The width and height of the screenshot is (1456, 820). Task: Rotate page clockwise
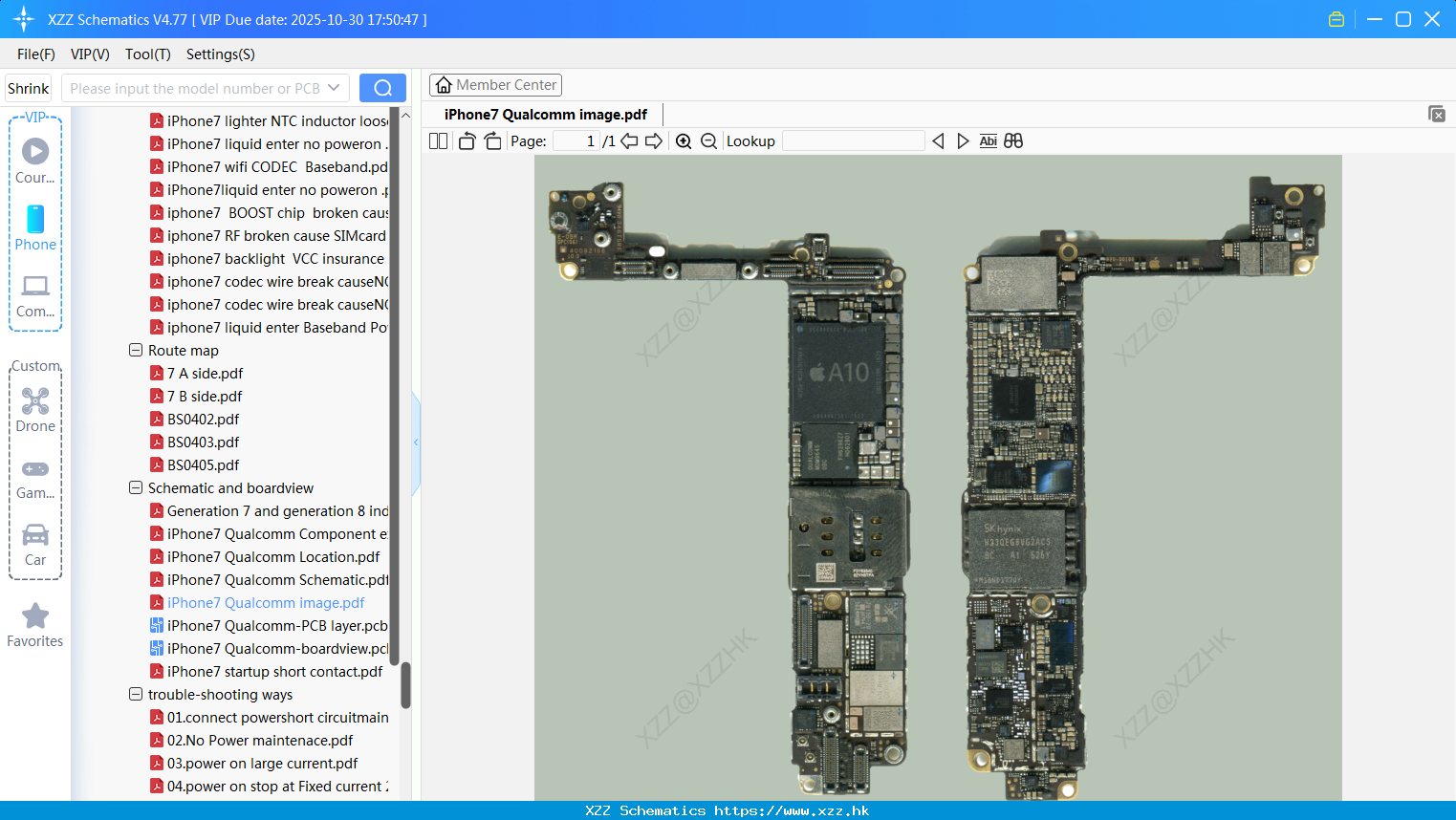492,140
